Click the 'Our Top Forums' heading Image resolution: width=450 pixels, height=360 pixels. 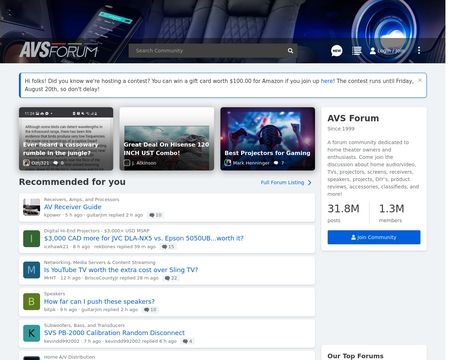[355, 356]
